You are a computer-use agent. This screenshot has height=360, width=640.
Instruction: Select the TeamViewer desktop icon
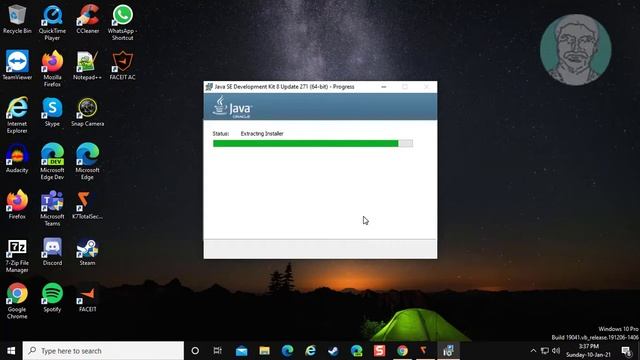coord(17,65)
